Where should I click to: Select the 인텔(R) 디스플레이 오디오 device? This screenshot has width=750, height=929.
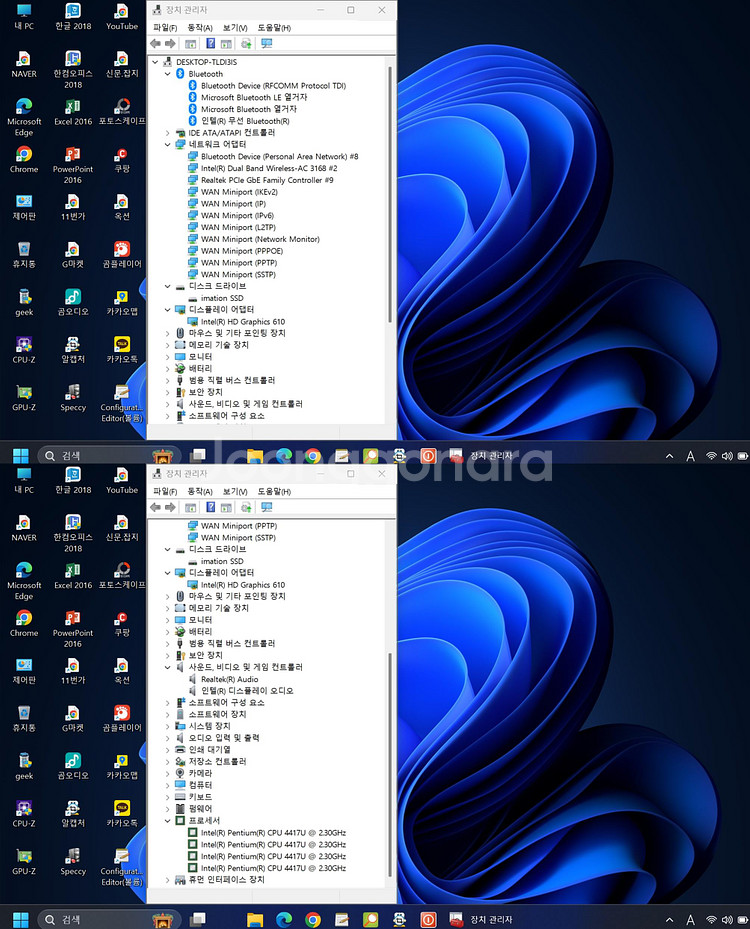point(246,691)
